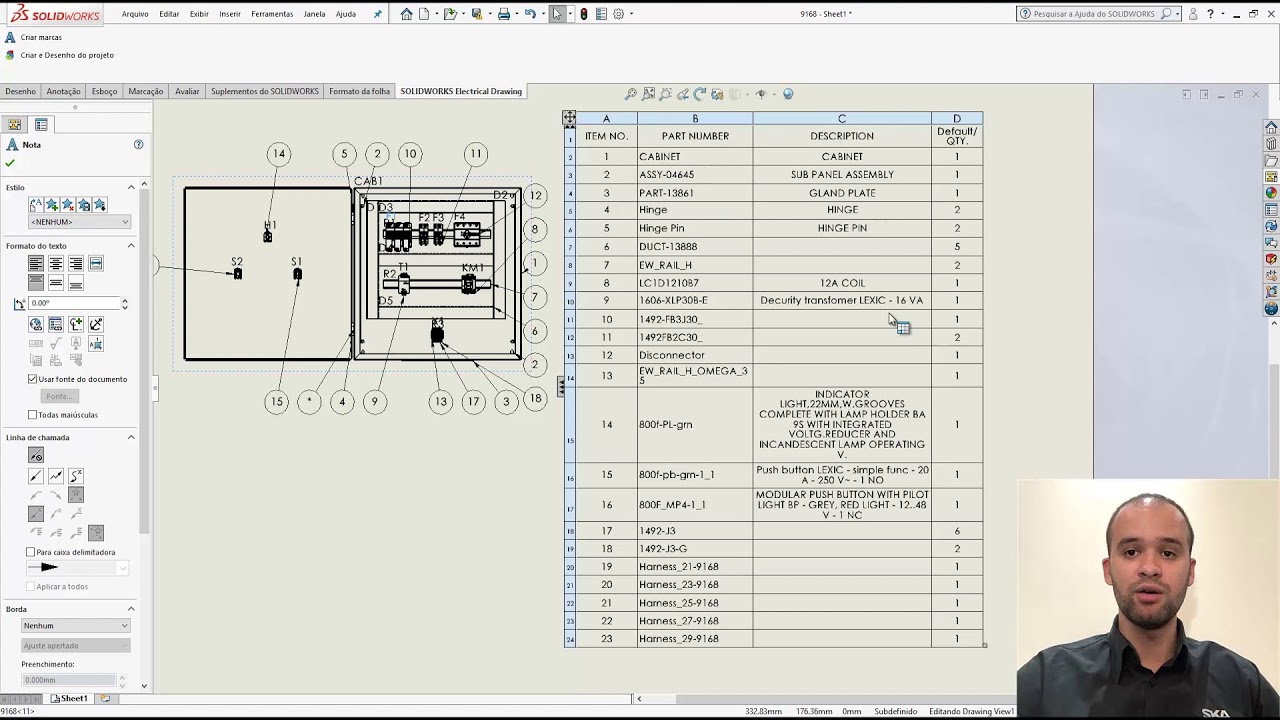Click the Undo icon

click(530, 14)
